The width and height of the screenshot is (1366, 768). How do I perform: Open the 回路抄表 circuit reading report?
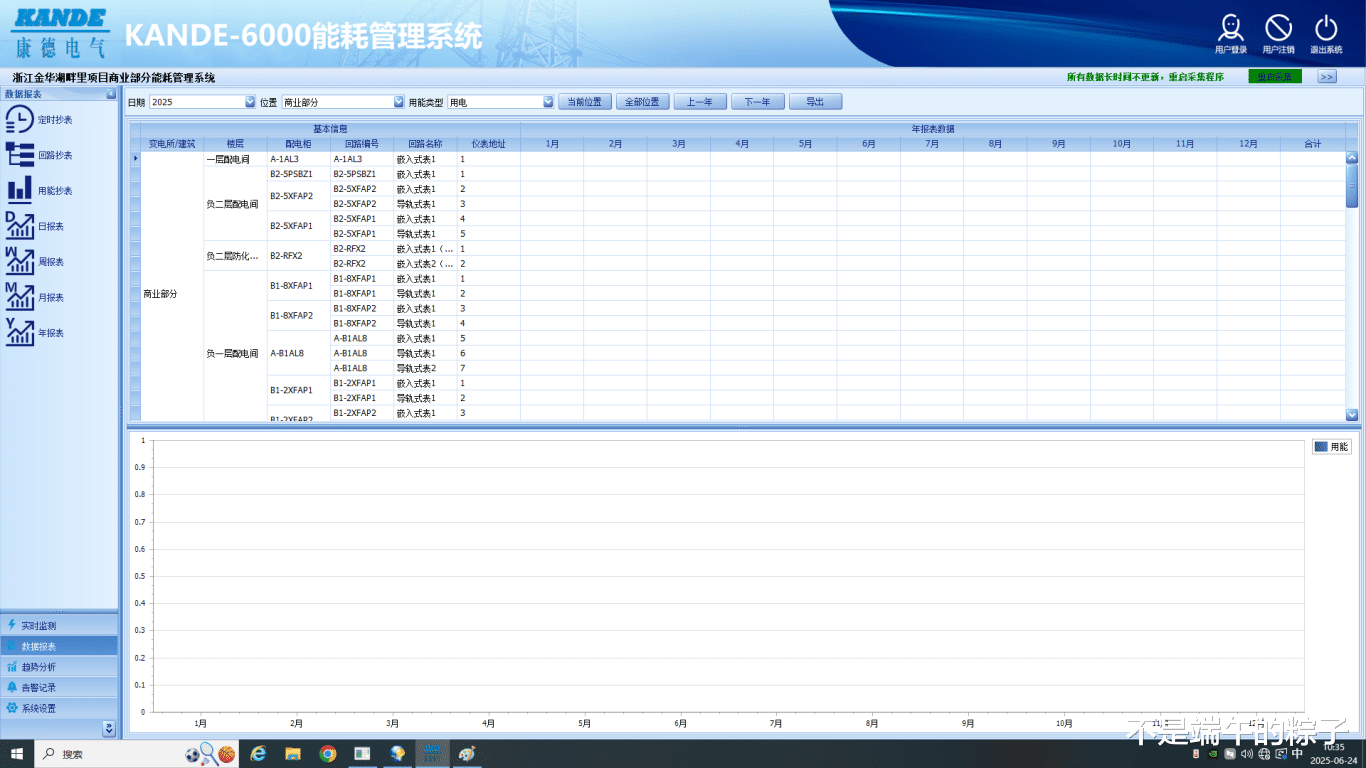pos(38,155)
